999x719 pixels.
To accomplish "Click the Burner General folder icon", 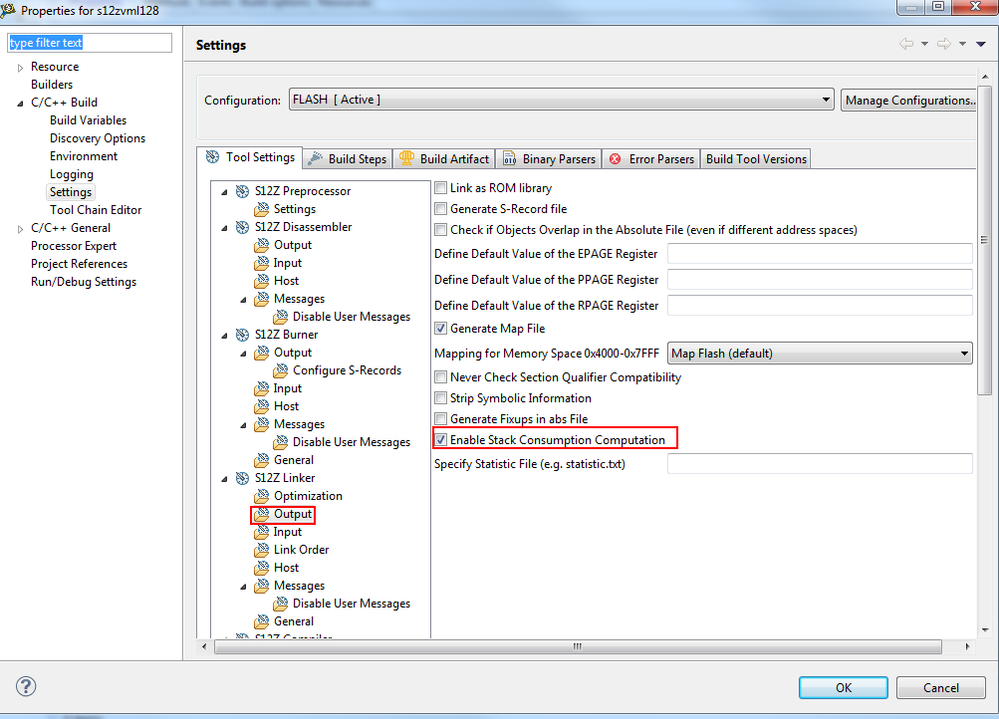I will (x=261, y=460).
